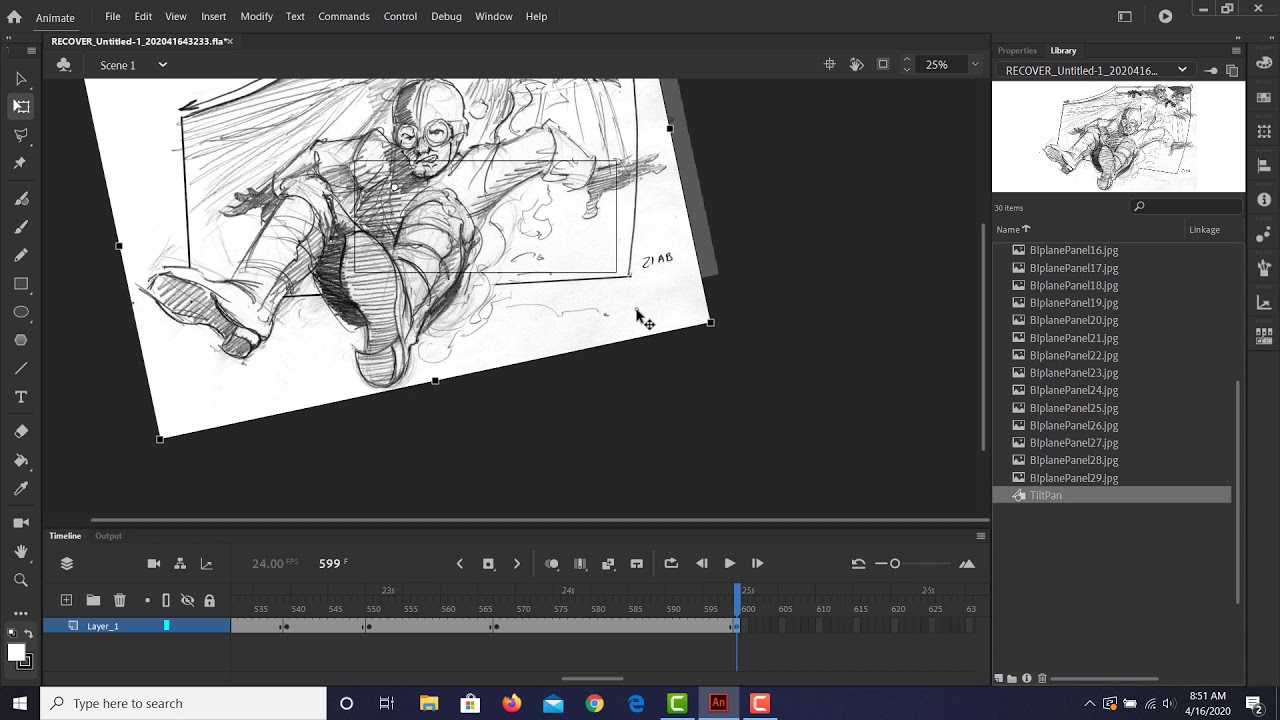Image resolution: width=1280 pixels, height=720 pixels.
Task: Switch to the Properties tab
Action: 1017,50
